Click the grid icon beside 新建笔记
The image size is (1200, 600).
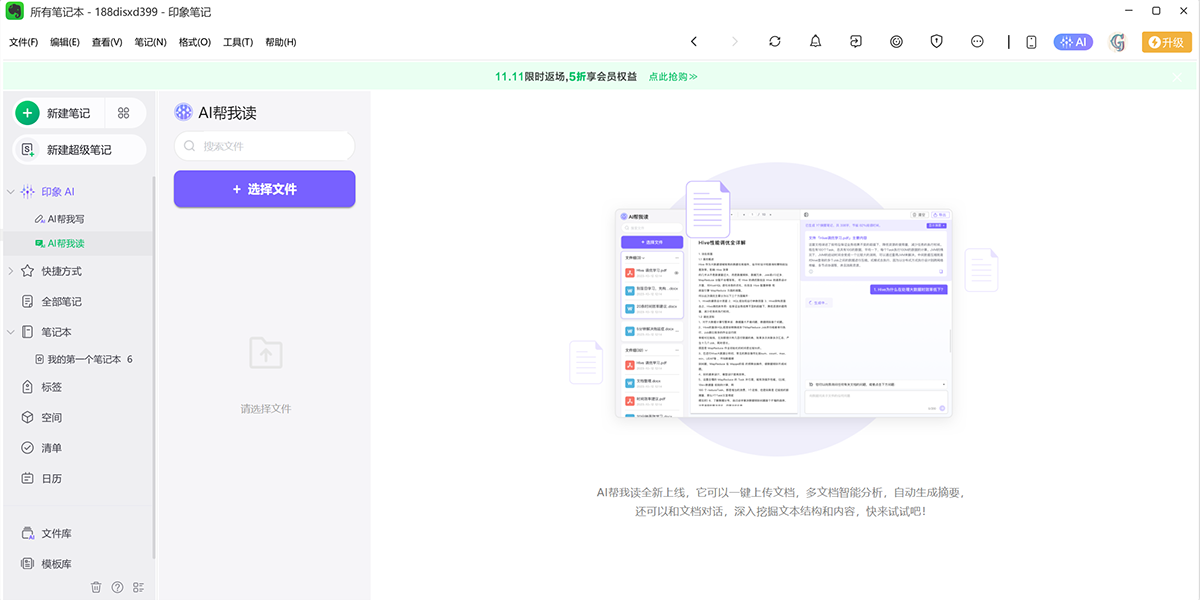(x=124, y=113)
